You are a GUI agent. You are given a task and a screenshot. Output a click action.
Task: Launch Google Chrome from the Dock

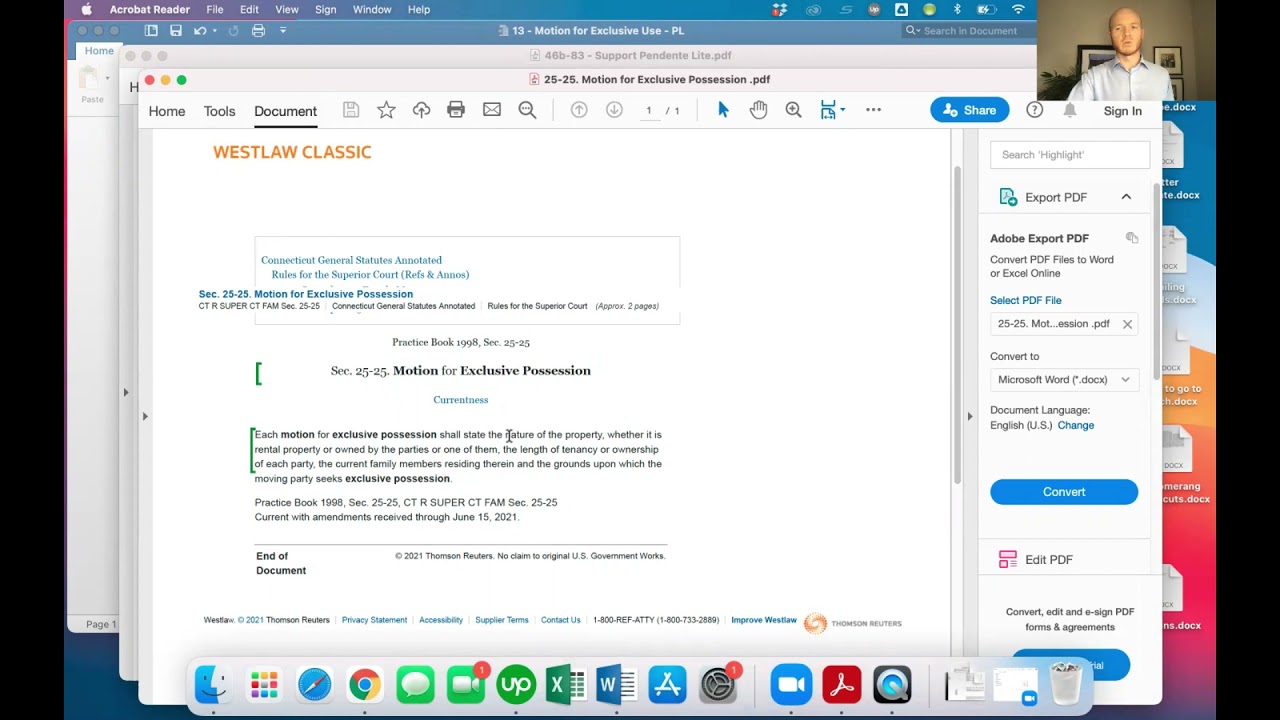point(365,685)
